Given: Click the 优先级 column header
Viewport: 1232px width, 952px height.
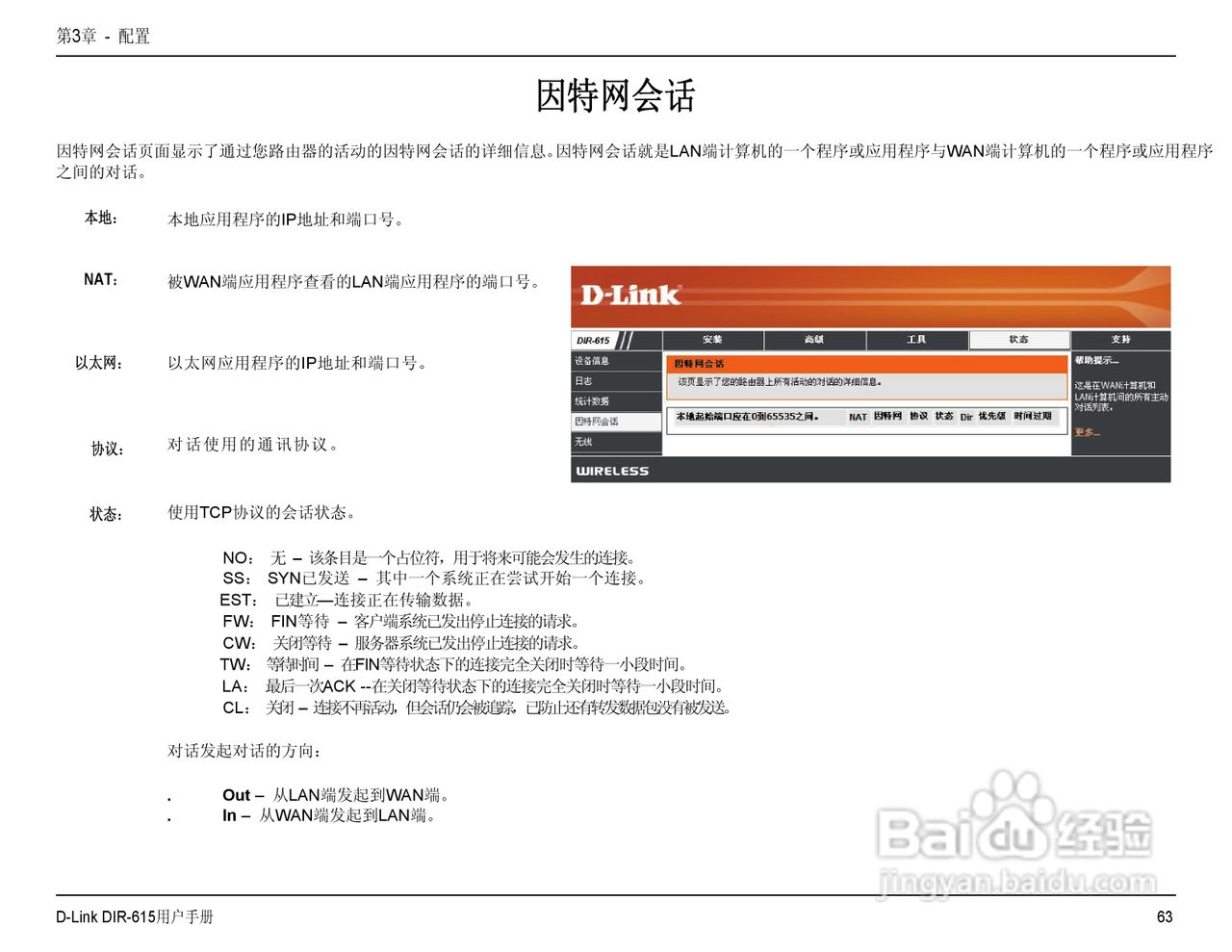Looking at the screenshot, I should pos(991,417).
